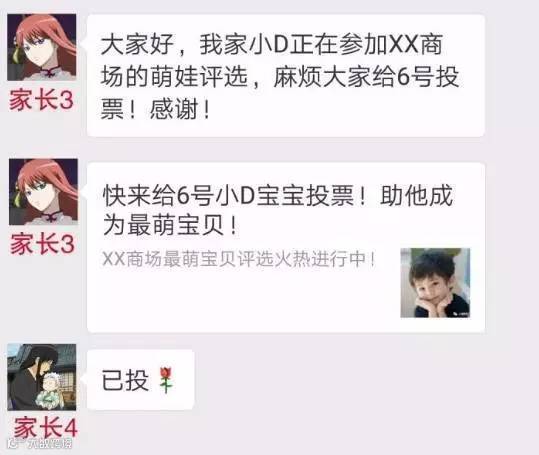Click the 已投 text in 家长4's message

[x=125, y=380]
